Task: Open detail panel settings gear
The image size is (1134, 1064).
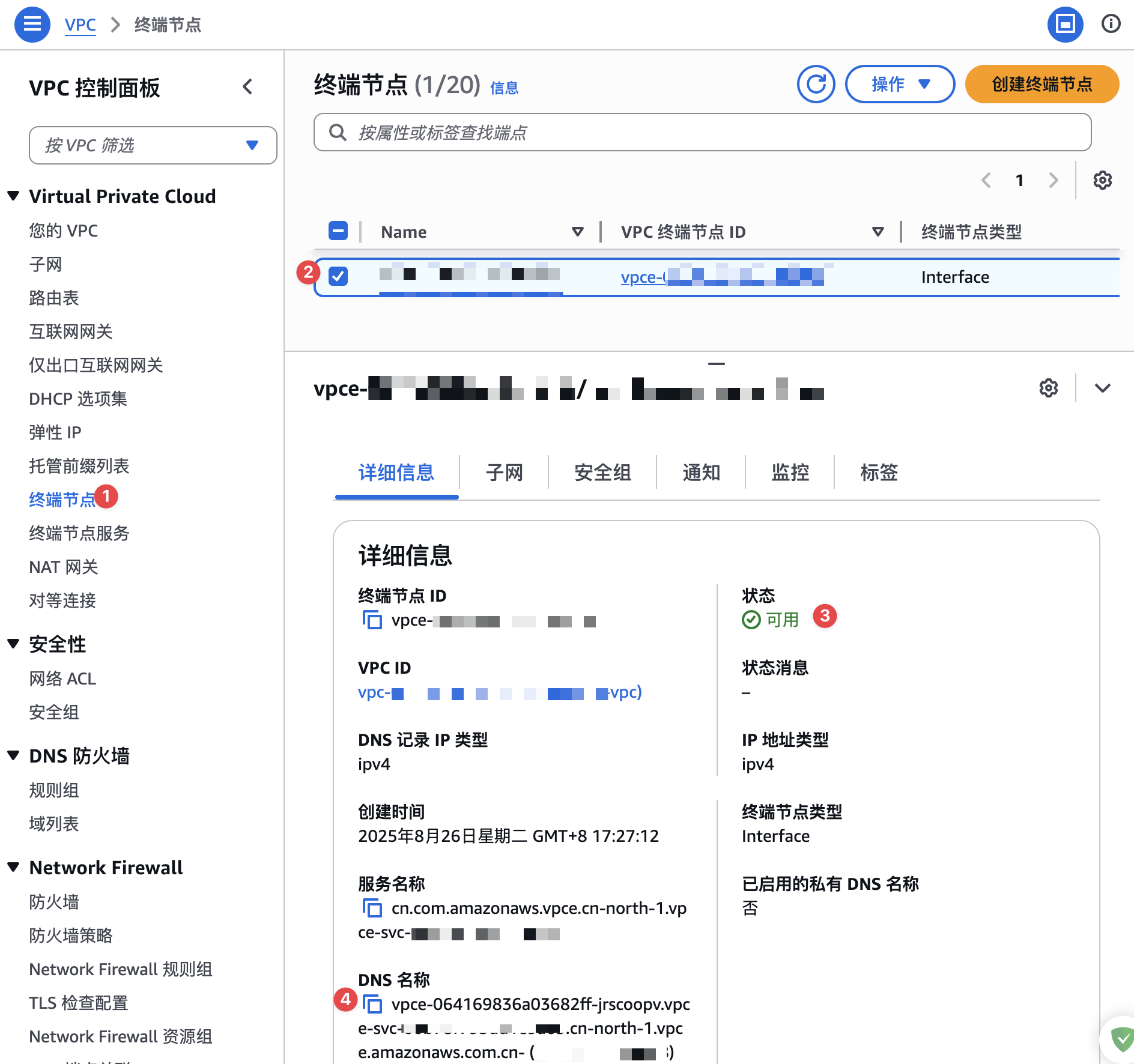Action: coord(1048,388)
